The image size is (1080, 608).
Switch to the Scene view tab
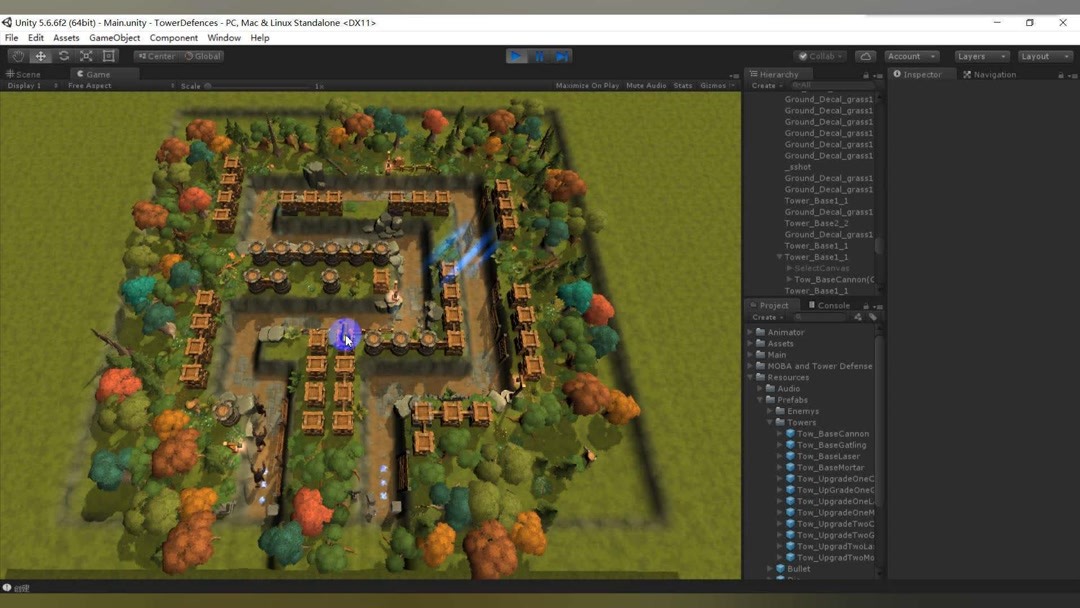22,73
